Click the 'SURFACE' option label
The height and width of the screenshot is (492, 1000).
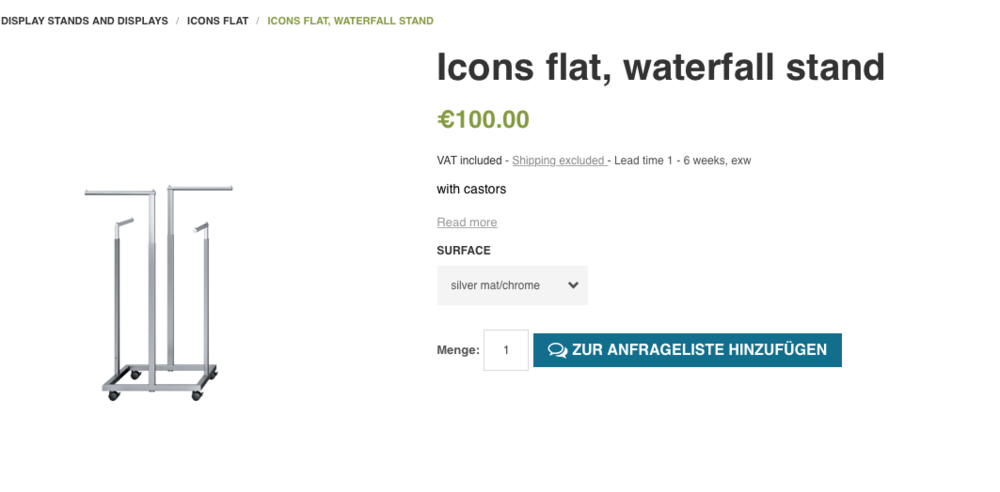pos(464,251)
